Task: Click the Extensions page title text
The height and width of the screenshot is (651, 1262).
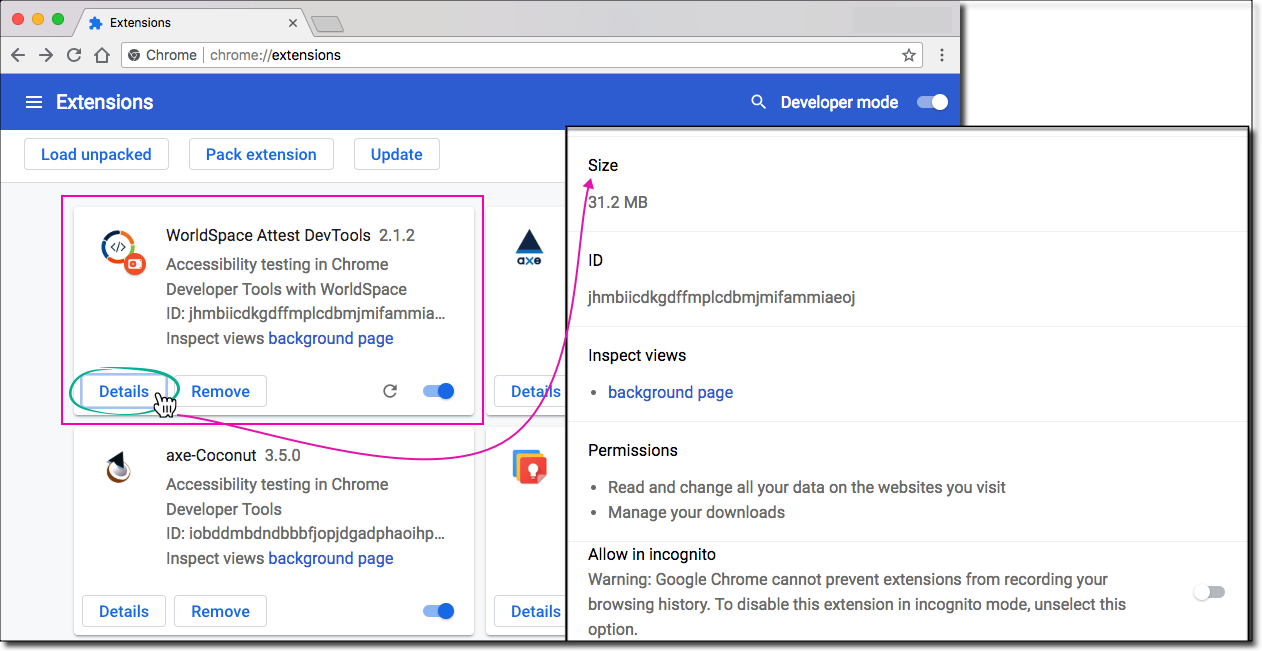Action: tap(105, 102)
